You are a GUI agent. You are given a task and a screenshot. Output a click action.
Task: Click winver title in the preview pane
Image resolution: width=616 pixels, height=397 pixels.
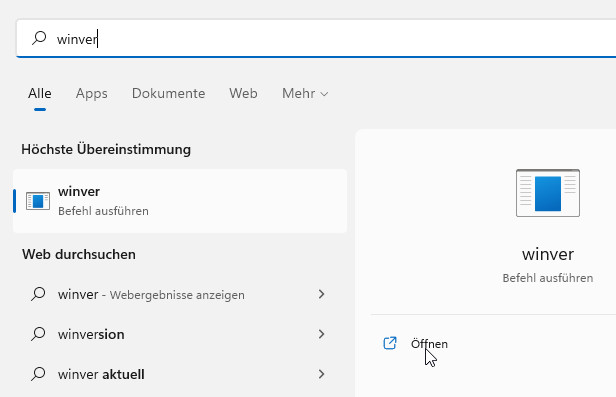coord(548,254)
